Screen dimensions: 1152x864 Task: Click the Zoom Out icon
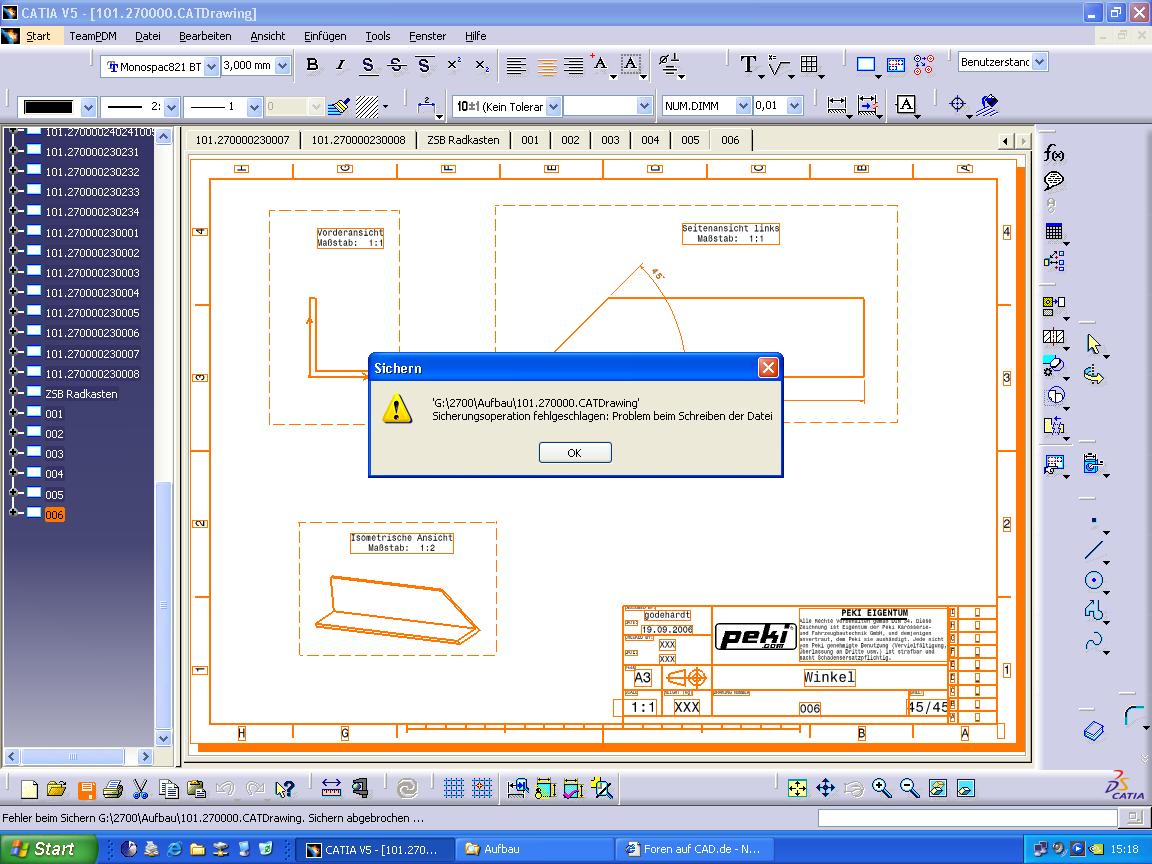pos(910,788)
